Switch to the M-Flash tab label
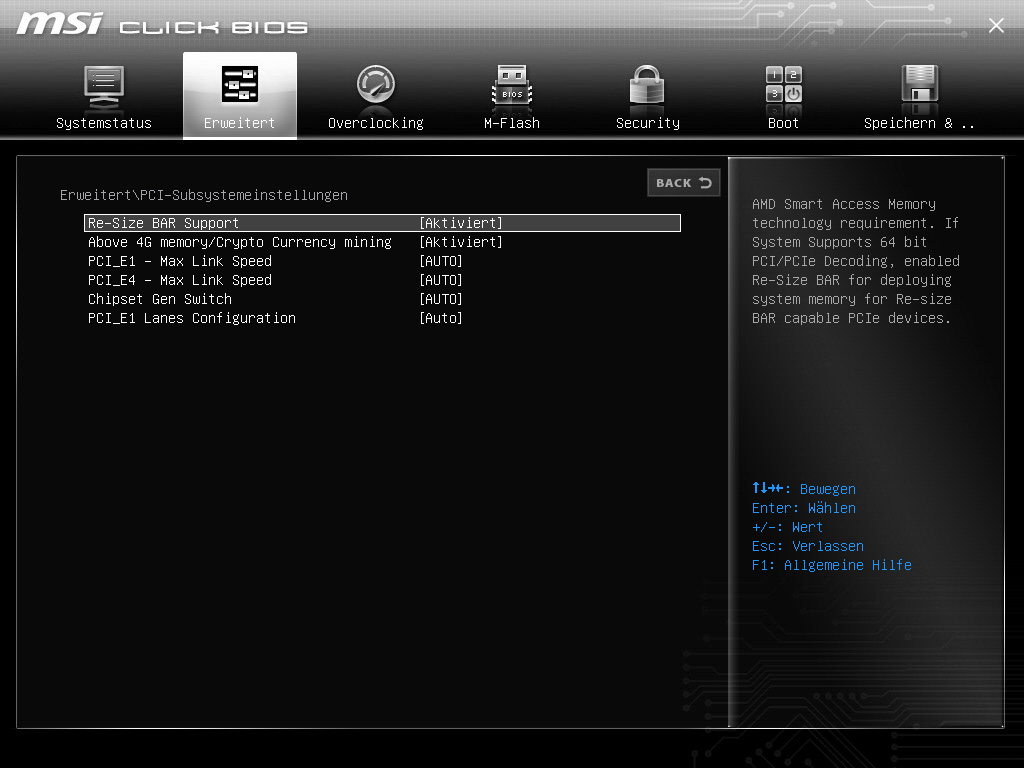This screenshot has width=1024, height=768. tap(512, 123)
